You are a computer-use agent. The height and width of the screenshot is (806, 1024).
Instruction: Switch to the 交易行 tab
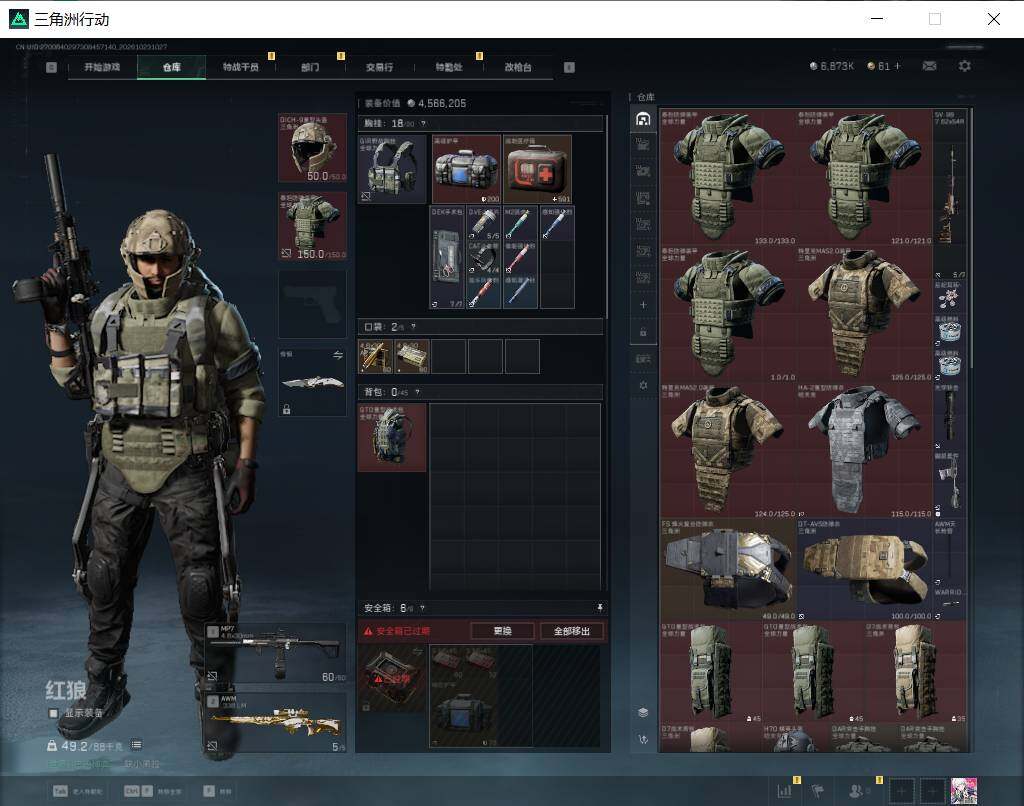379,67
